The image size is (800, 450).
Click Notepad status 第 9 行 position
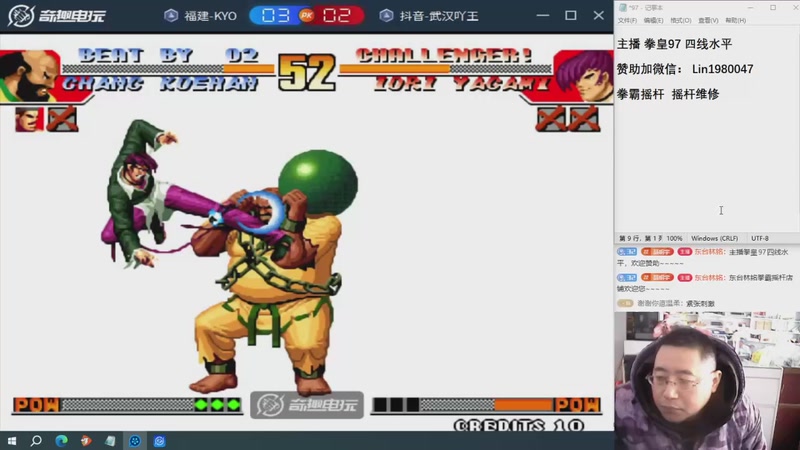point(640,238)
